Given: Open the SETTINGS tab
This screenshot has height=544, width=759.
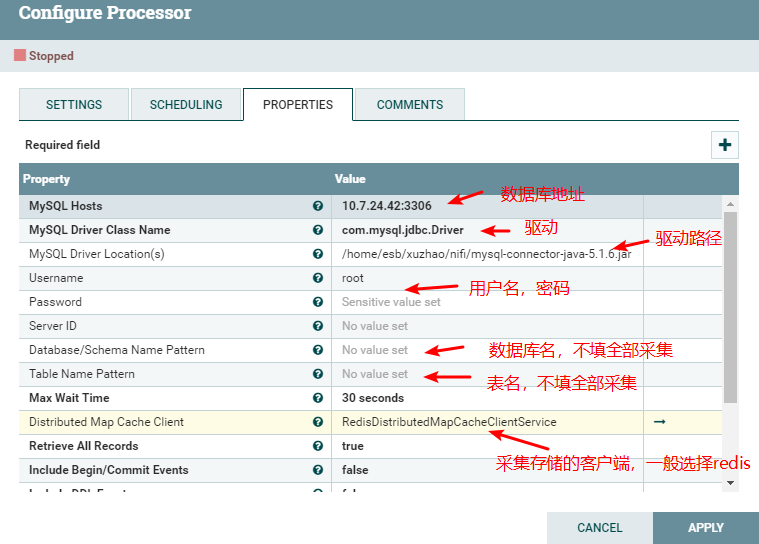Looking at the screenshot, I should [x=74, y=105].
